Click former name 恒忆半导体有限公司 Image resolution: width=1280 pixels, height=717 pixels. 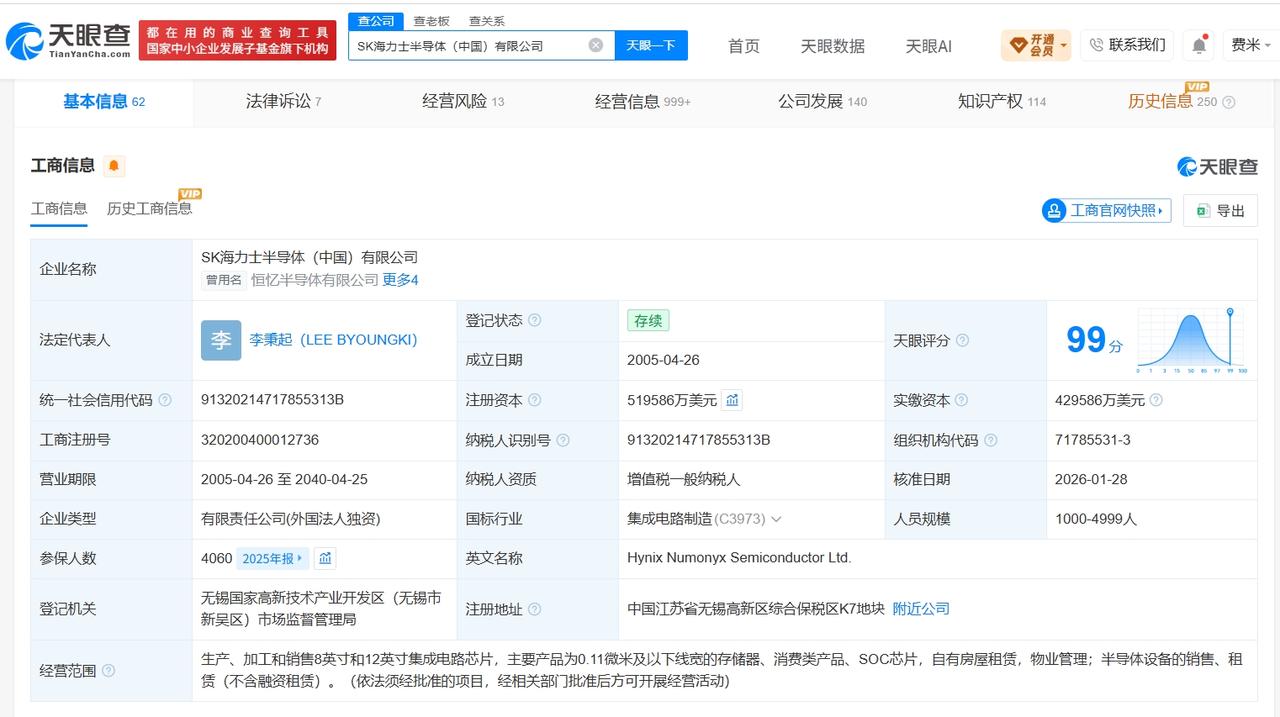point(315,280)
